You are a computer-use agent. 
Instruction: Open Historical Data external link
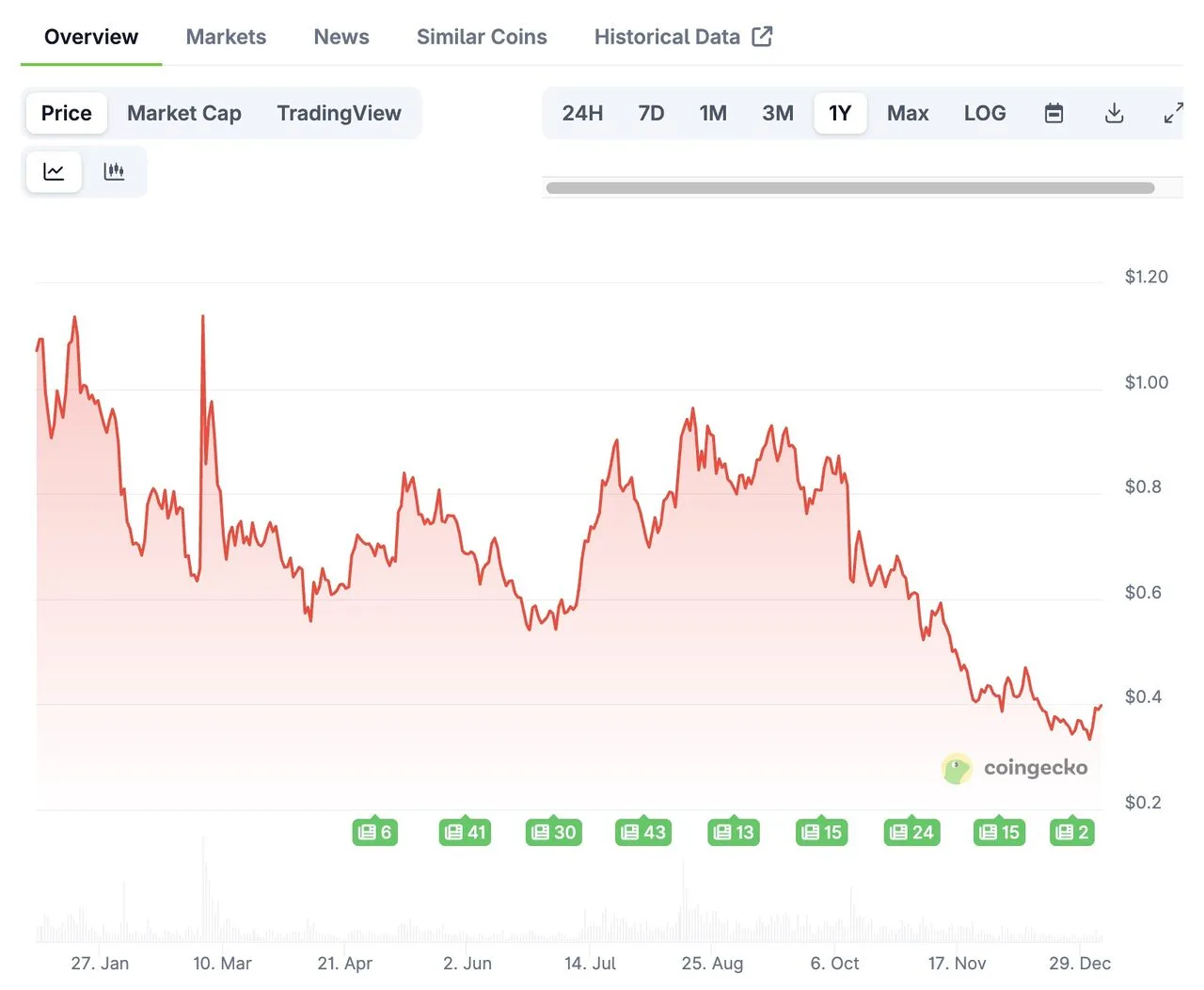click(683, 37)
